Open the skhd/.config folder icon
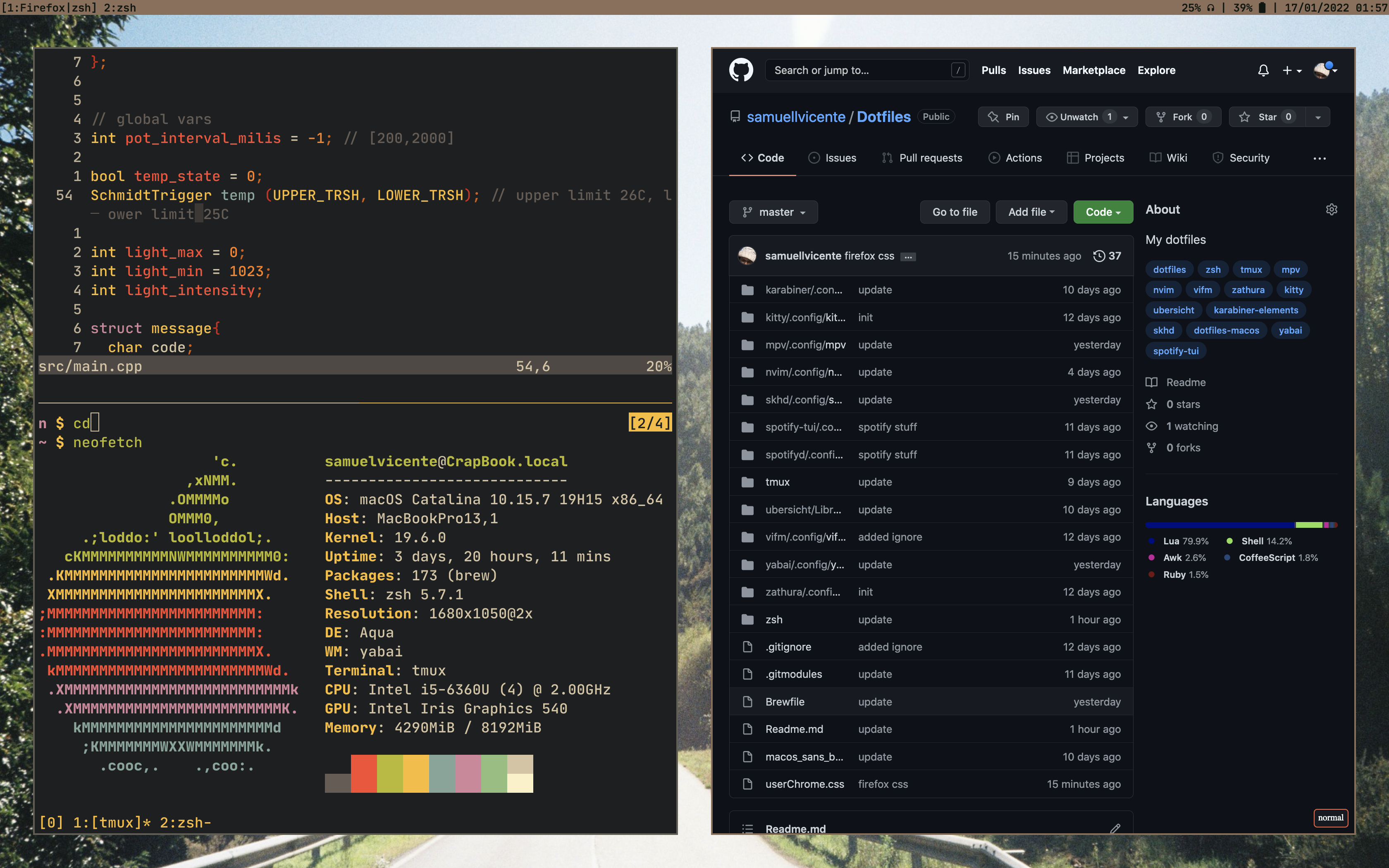The image size is (1389, 868). coord(747,400)
